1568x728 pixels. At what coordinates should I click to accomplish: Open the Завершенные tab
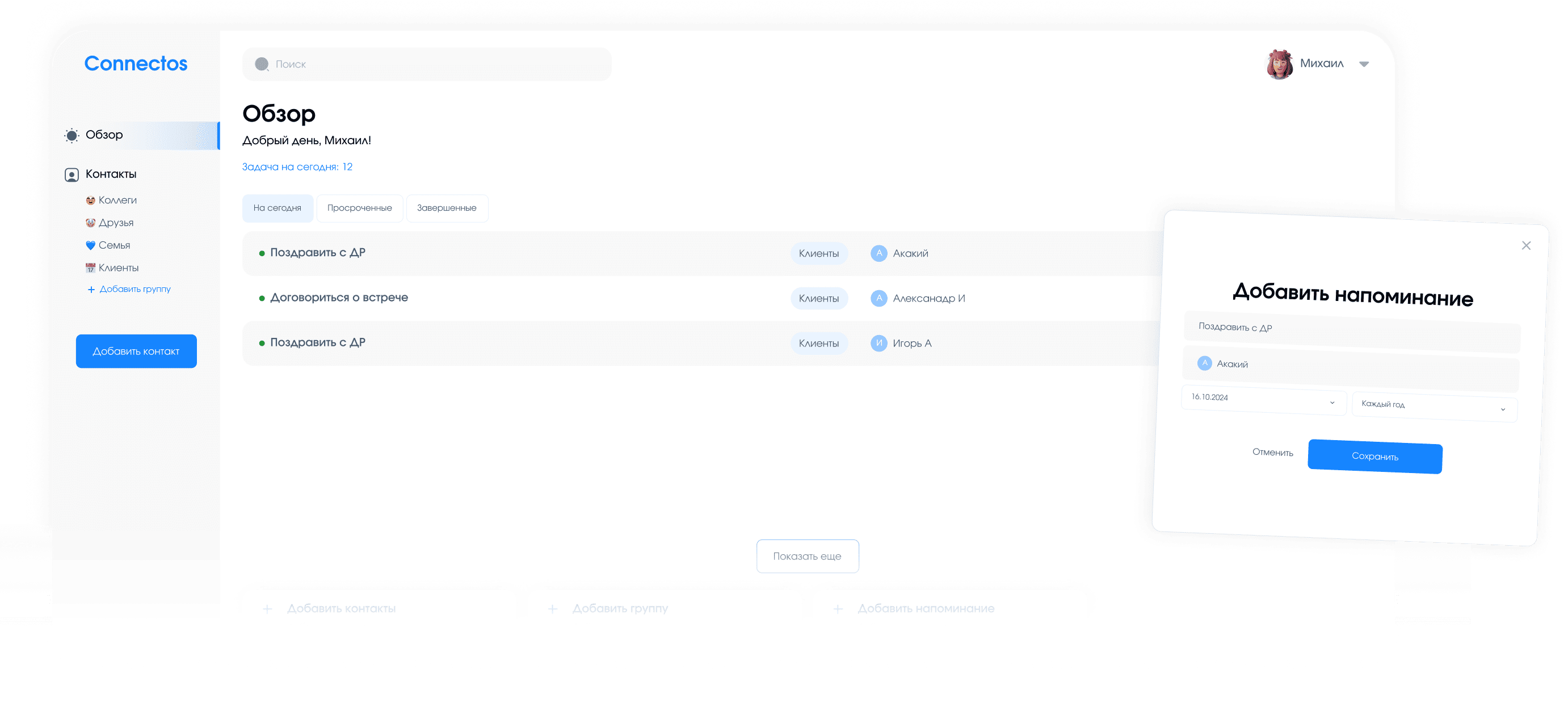click(447, 208)
